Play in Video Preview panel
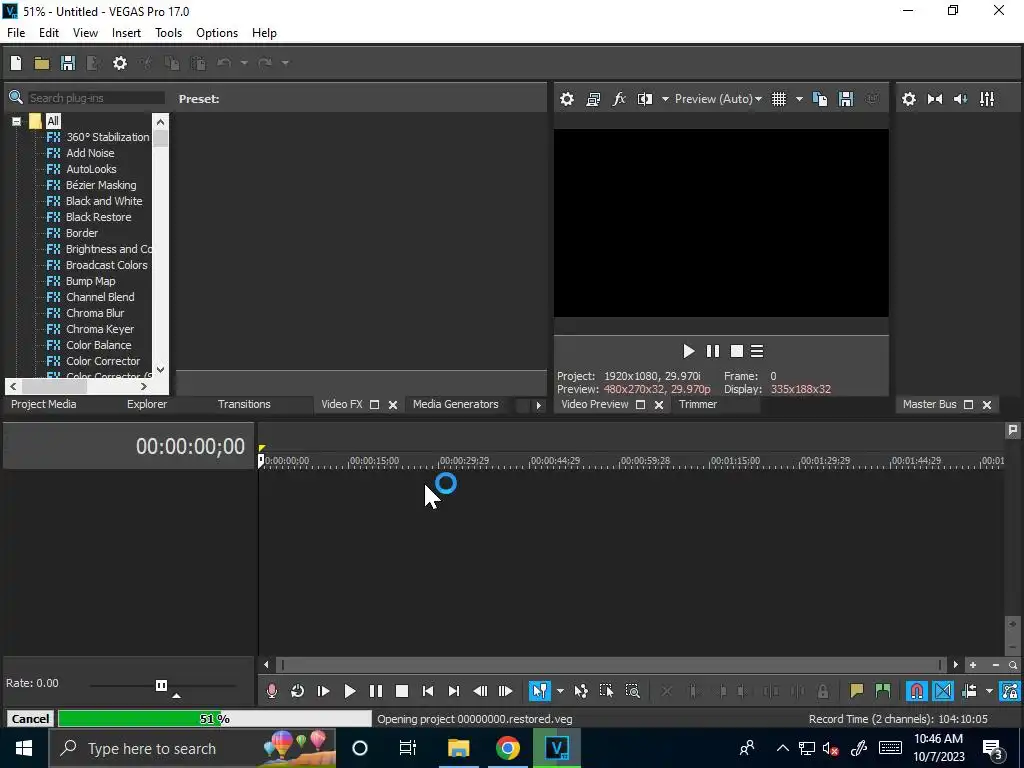The width and height of the screenshot is (1024, 768). tap(688, 351)
